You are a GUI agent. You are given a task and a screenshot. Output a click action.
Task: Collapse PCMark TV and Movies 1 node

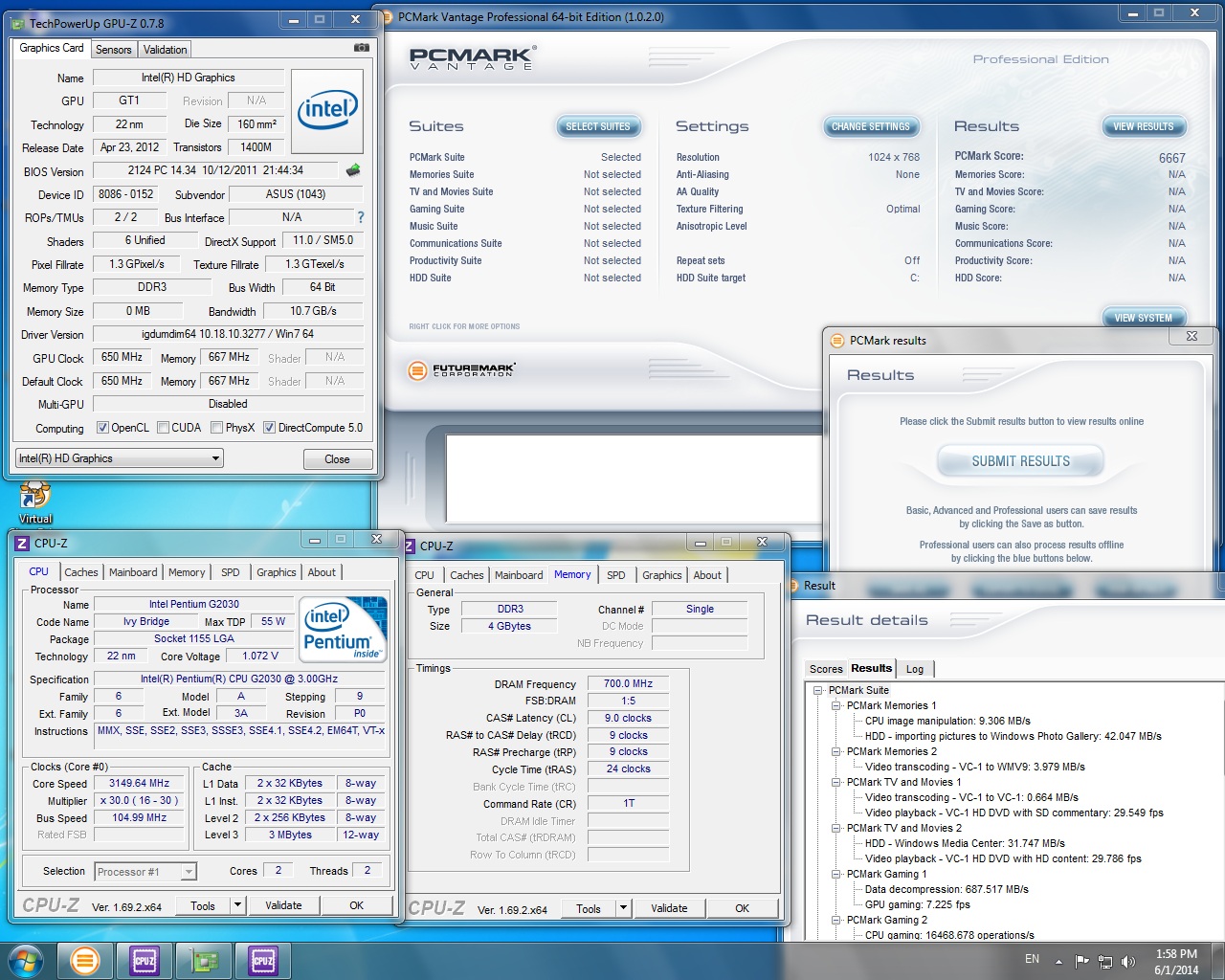[835, 782]
